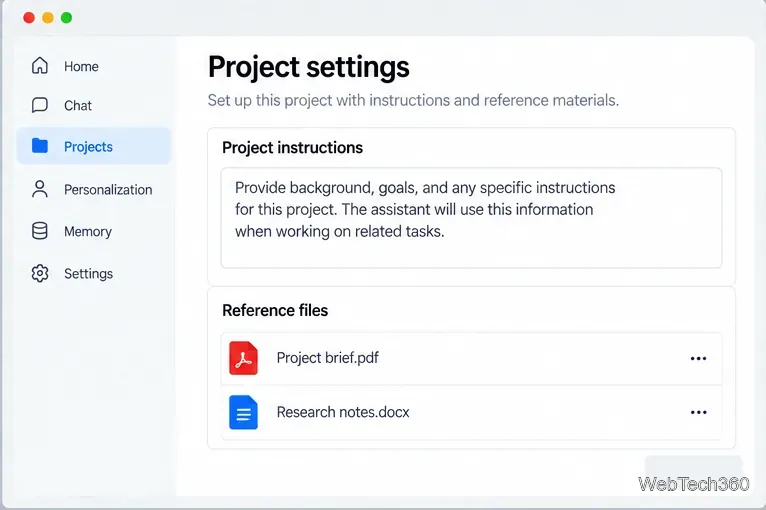Open options menu for Project brief.pdf

point(698,359)
